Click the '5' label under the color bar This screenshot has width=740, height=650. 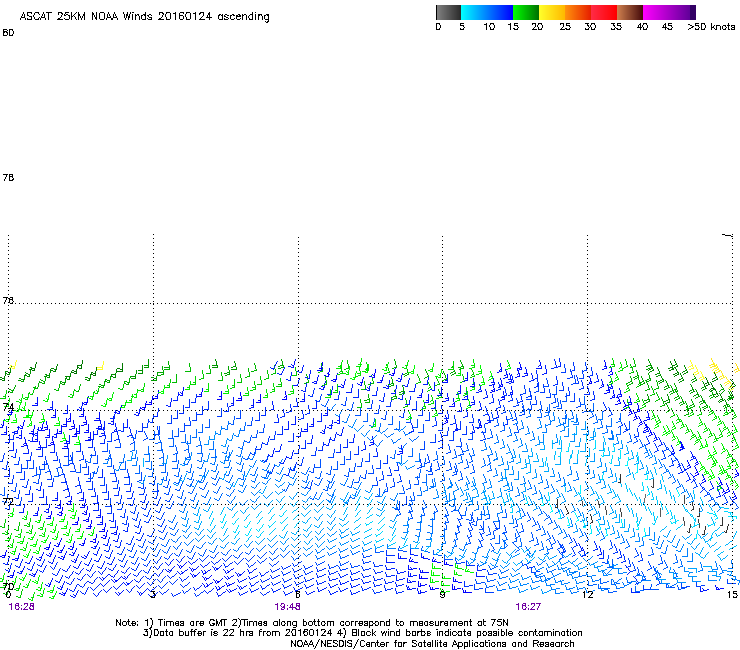[462, 27]
